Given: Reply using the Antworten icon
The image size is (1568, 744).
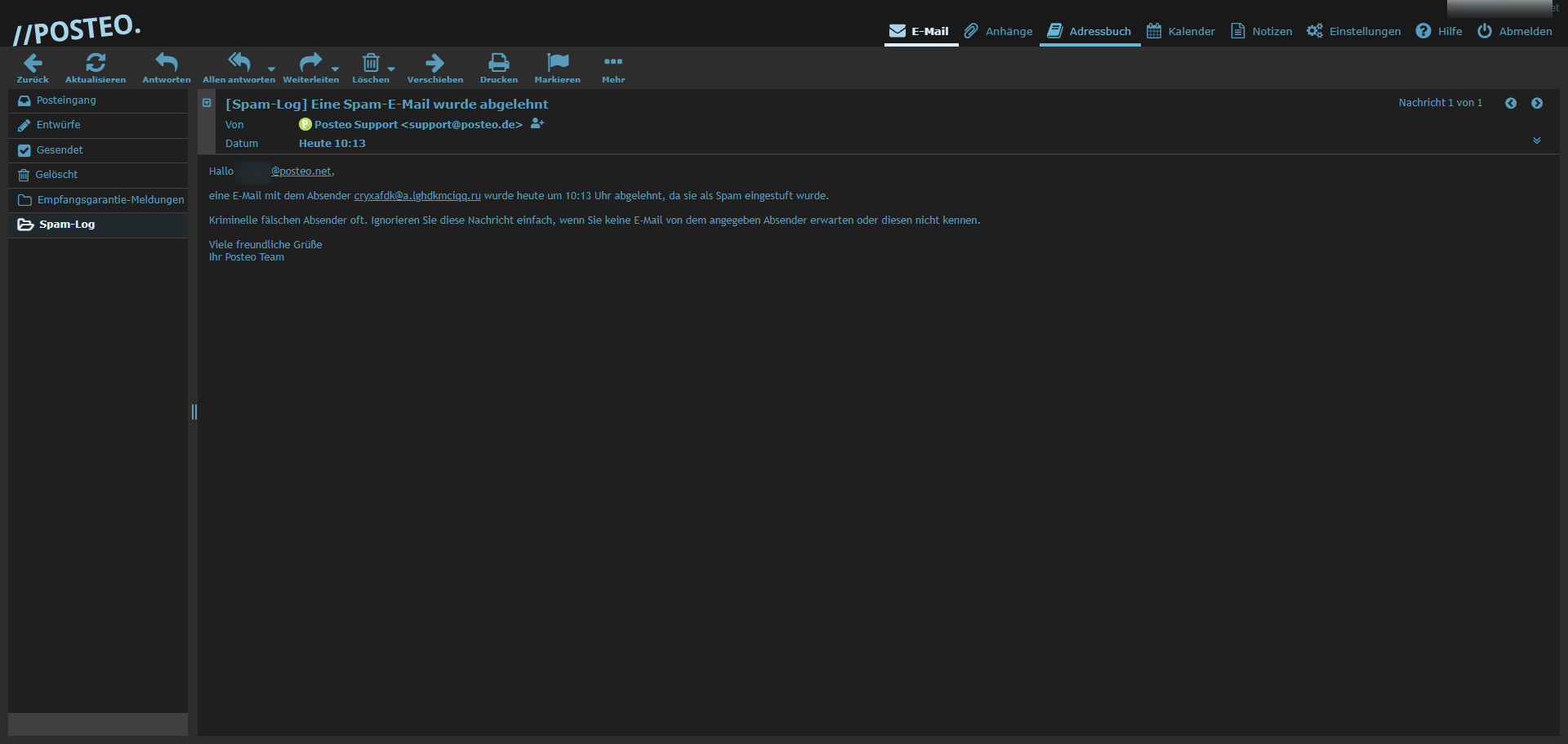Looking at the screenshot, I should tap(167, 63).
